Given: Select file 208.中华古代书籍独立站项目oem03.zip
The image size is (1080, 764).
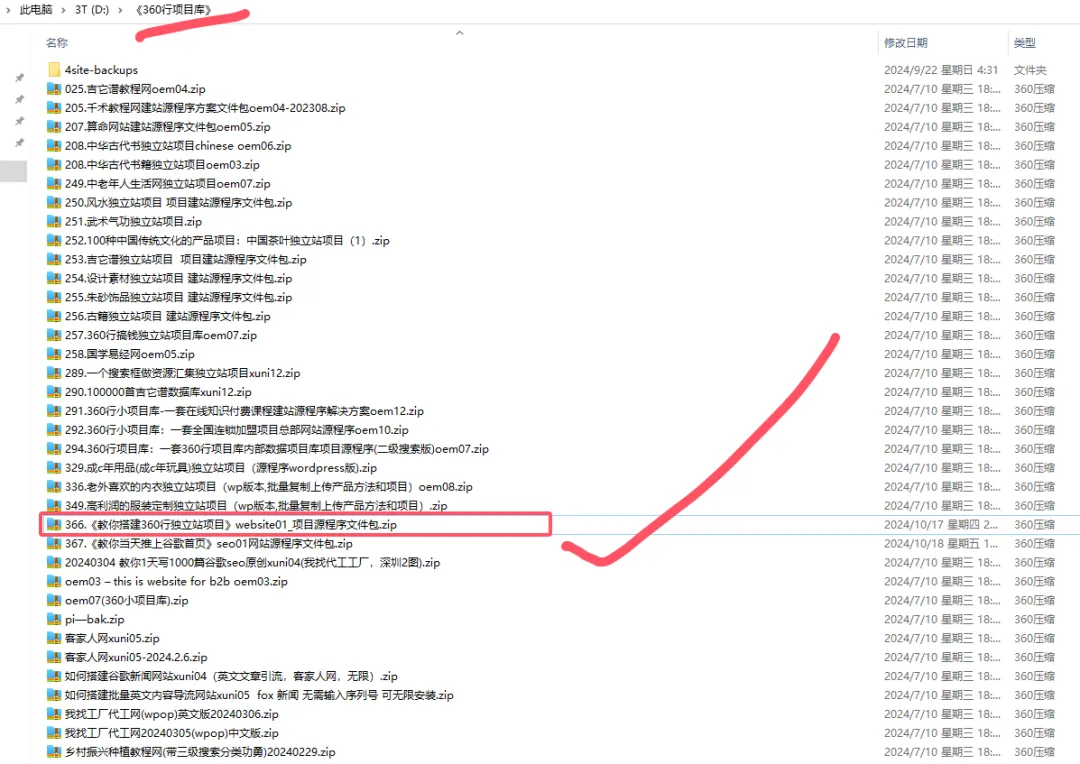Looking at the screenshot, I should point(163,165).
